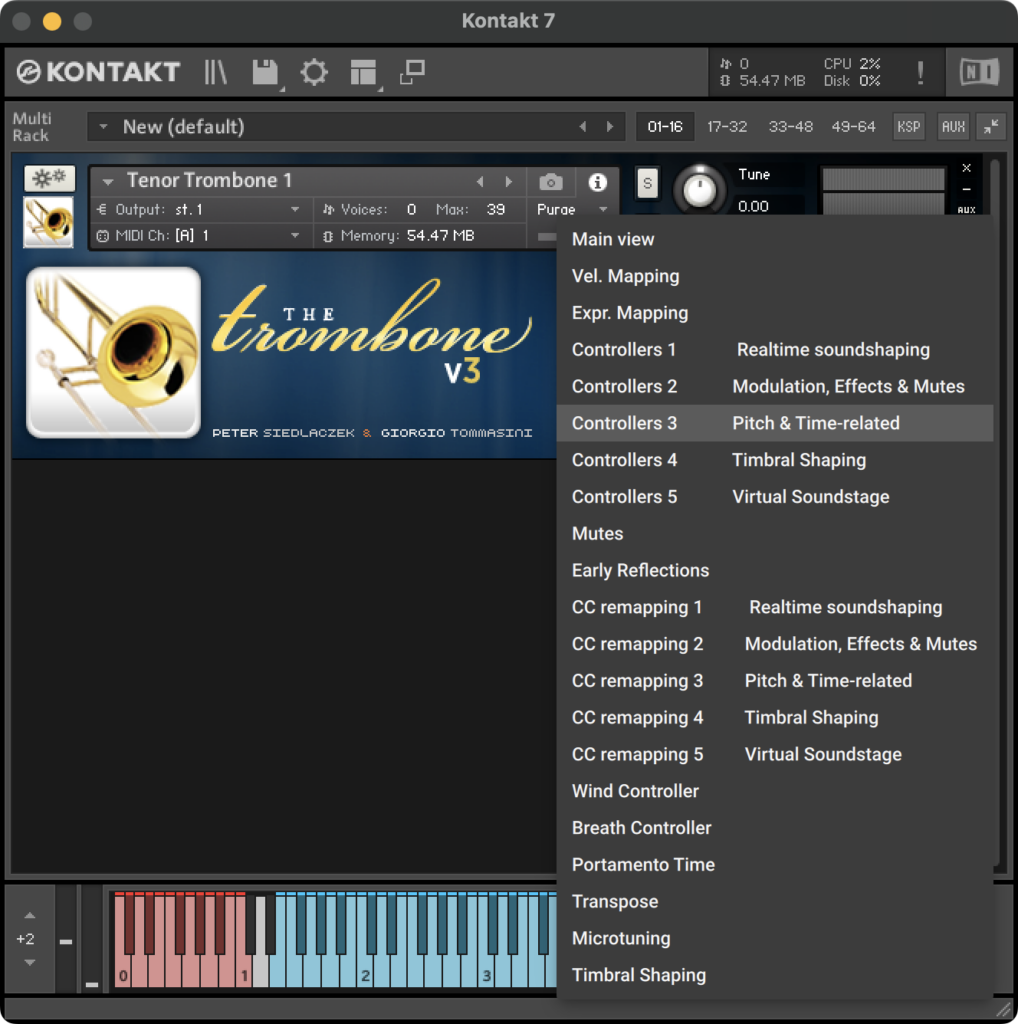Select Microtuning menu entry

point(775,938)
